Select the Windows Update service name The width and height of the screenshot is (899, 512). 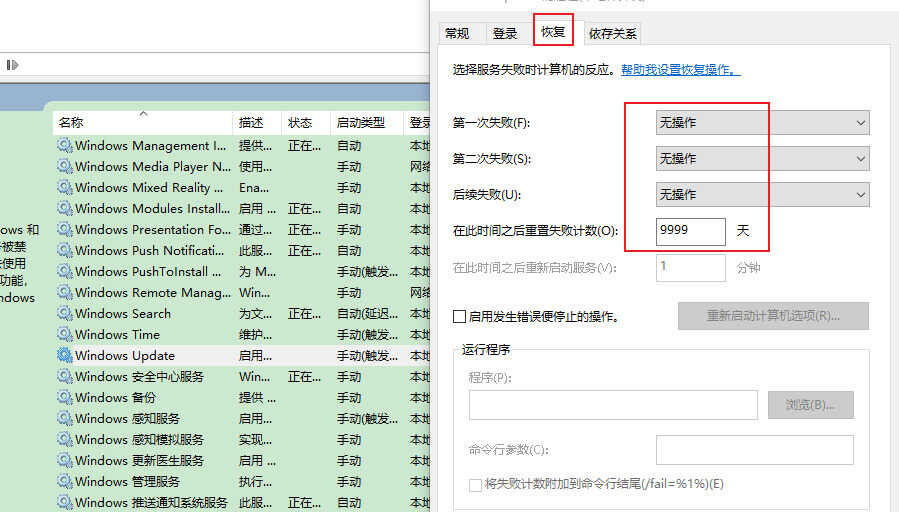pyautogui.click(x=125, y=355)
